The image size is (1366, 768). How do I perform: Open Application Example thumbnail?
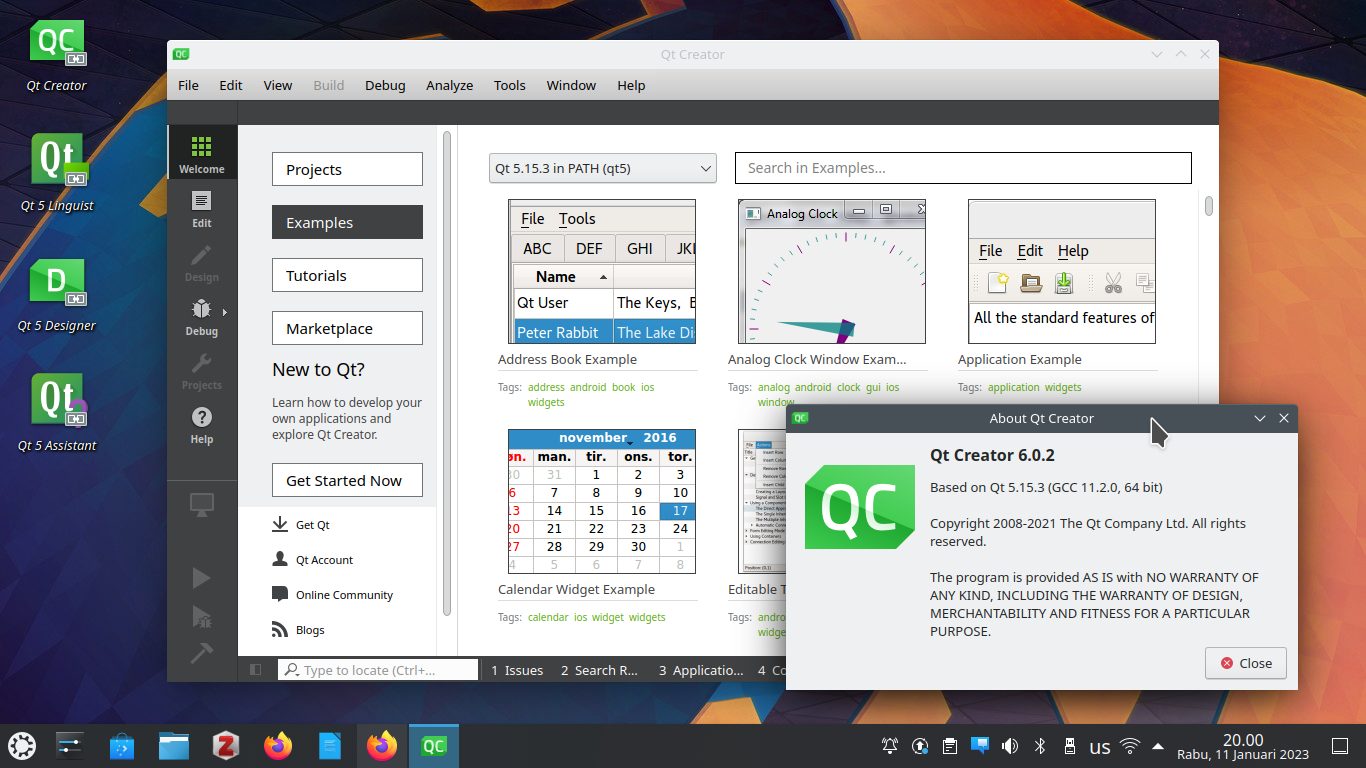(x=1062, y=271)
